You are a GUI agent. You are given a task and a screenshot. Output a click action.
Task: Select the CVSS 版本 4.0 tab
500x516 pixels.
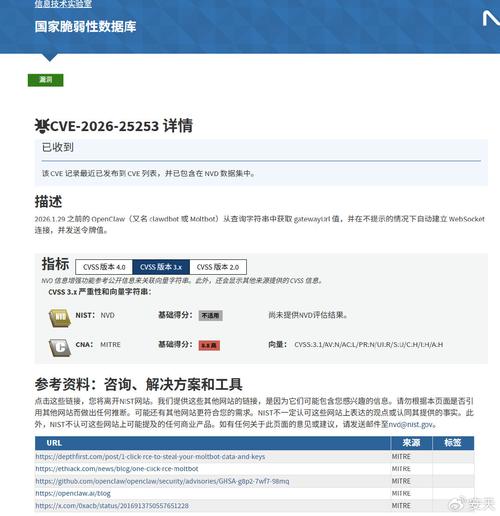pyautogui.click(x=104, y=267)
